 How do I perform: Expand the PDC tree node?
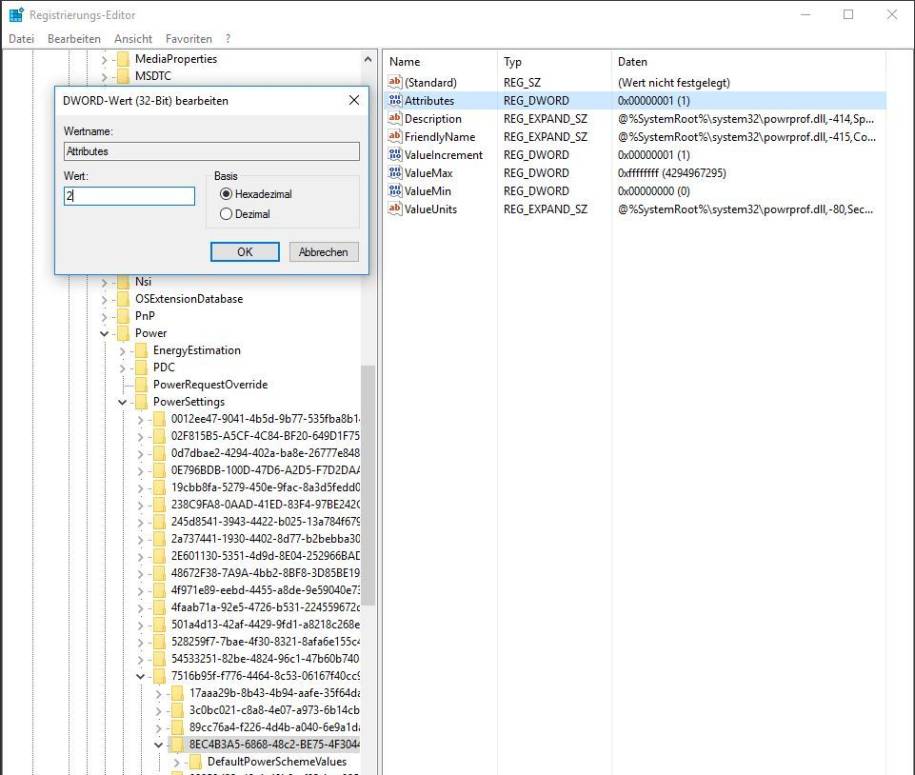pyautogui.click(x=123, y=368)
